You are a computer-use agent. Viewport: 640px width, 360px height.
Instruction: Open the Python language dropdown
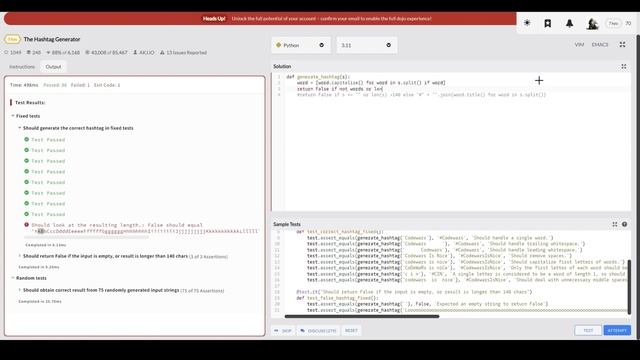point(300,45)
